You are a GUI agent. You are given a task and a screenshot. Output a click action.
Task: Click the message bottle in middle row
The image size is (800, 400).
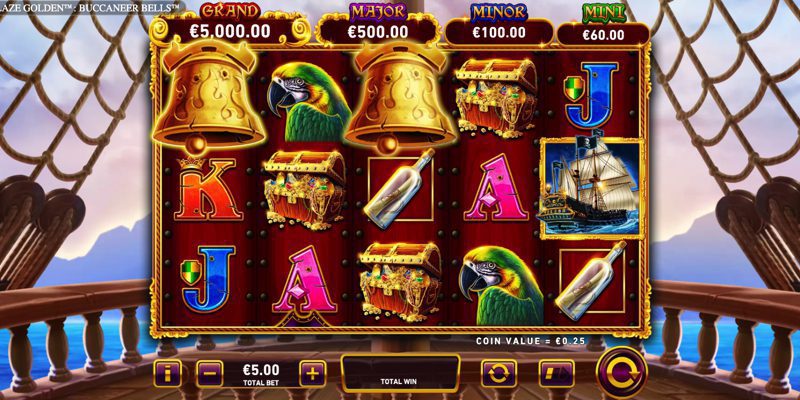401,189
